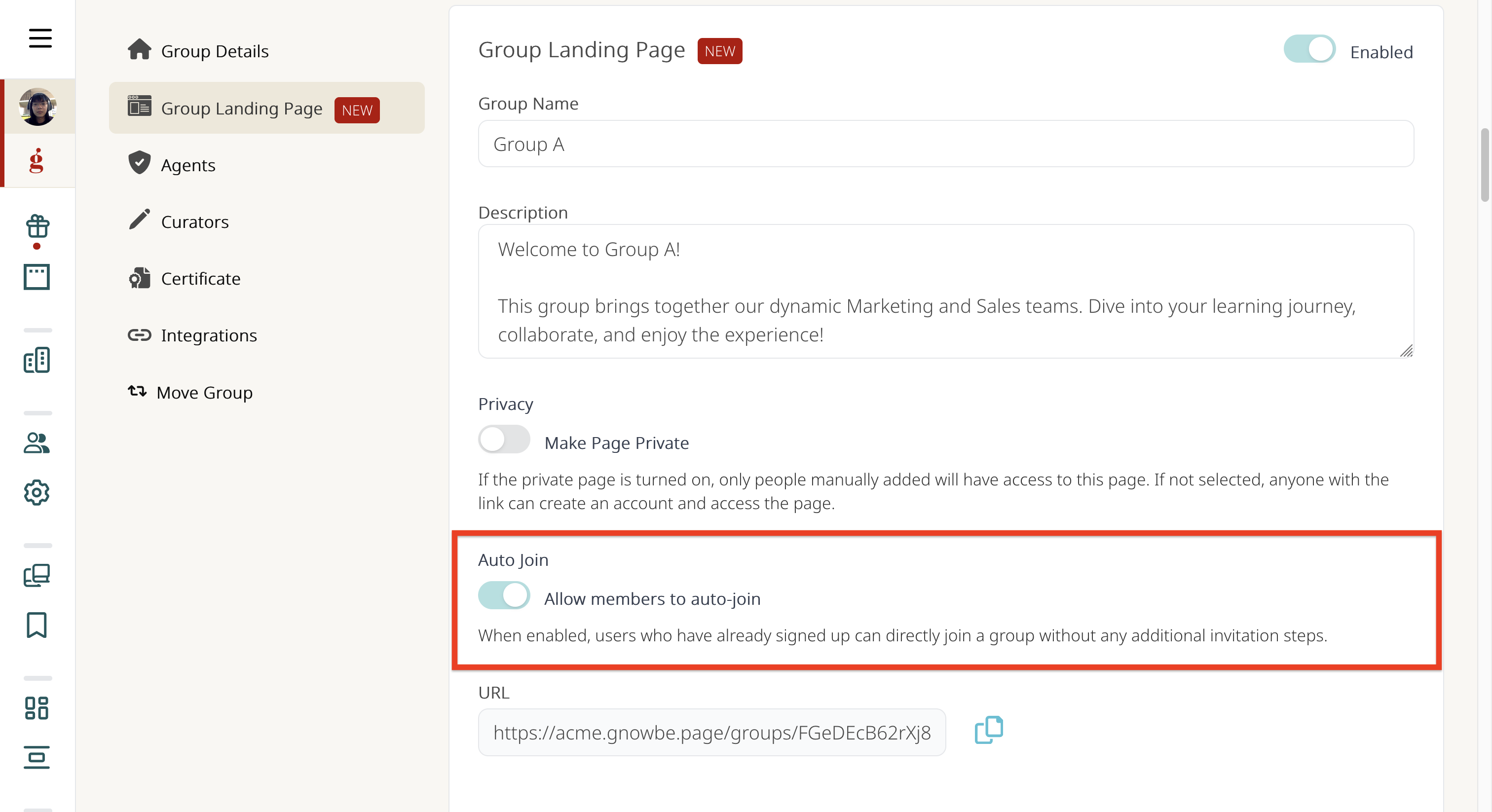Click the Group Name input field
The image size is (1492, 812).
946,144
